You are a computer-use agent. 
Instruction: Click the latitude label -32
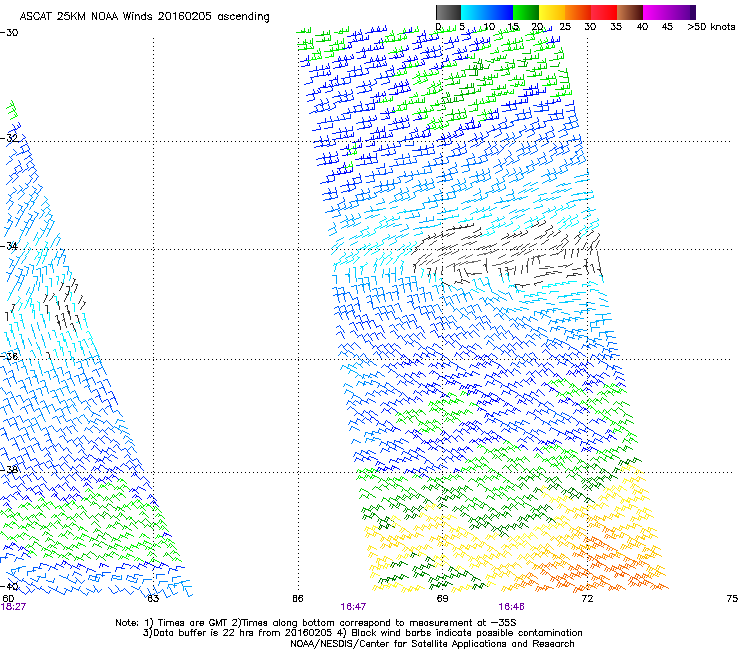[x=9, y=138]
